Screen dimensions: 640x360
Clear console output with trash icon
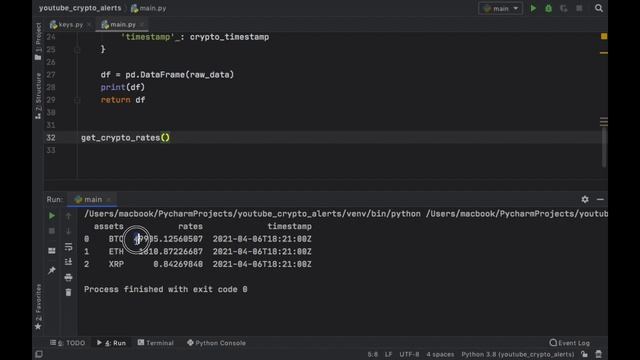68,292
